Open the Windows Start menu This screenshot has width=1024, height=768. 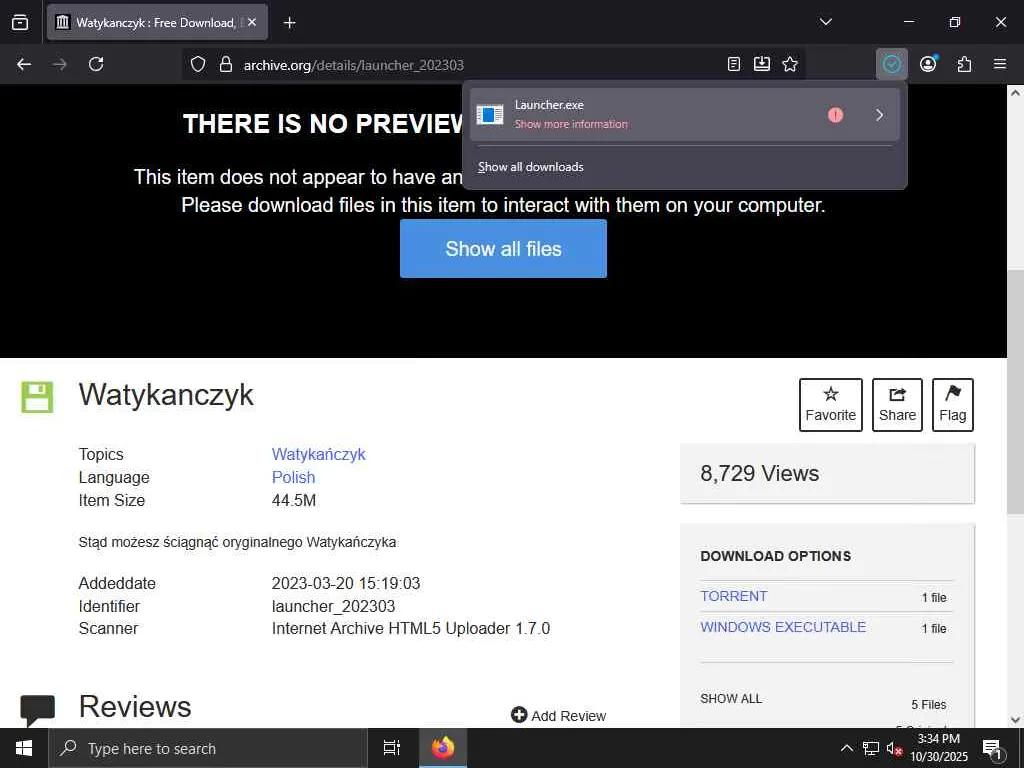(x=24, y=748)
